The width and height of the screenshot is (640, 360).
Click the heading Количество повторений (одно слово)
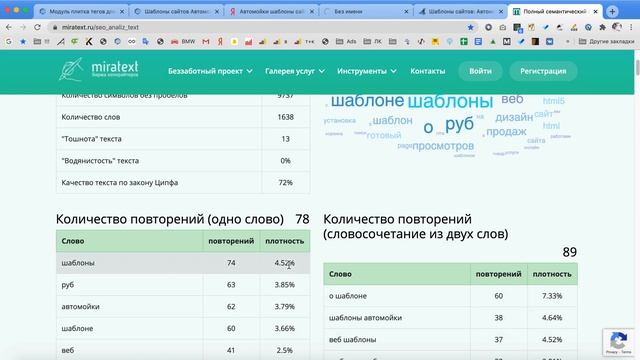point(170,219)
